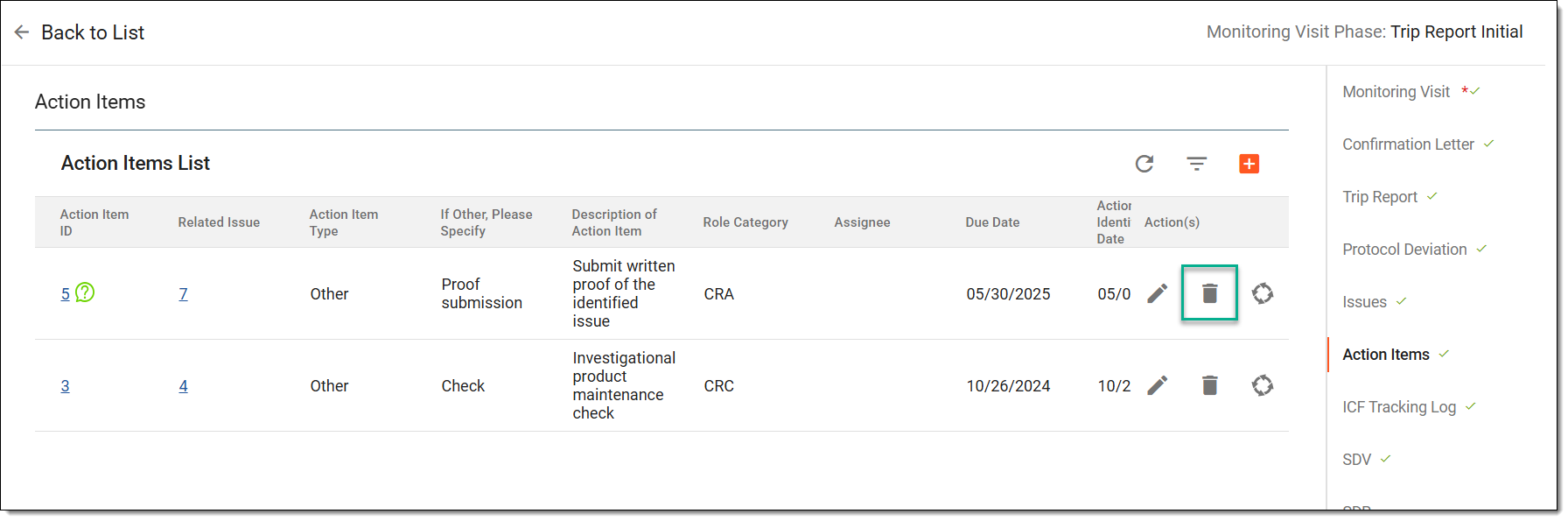Click the Investigational product maintenance check description
This screenshot has height=521, width=1568.
click(x=624, y=385)
